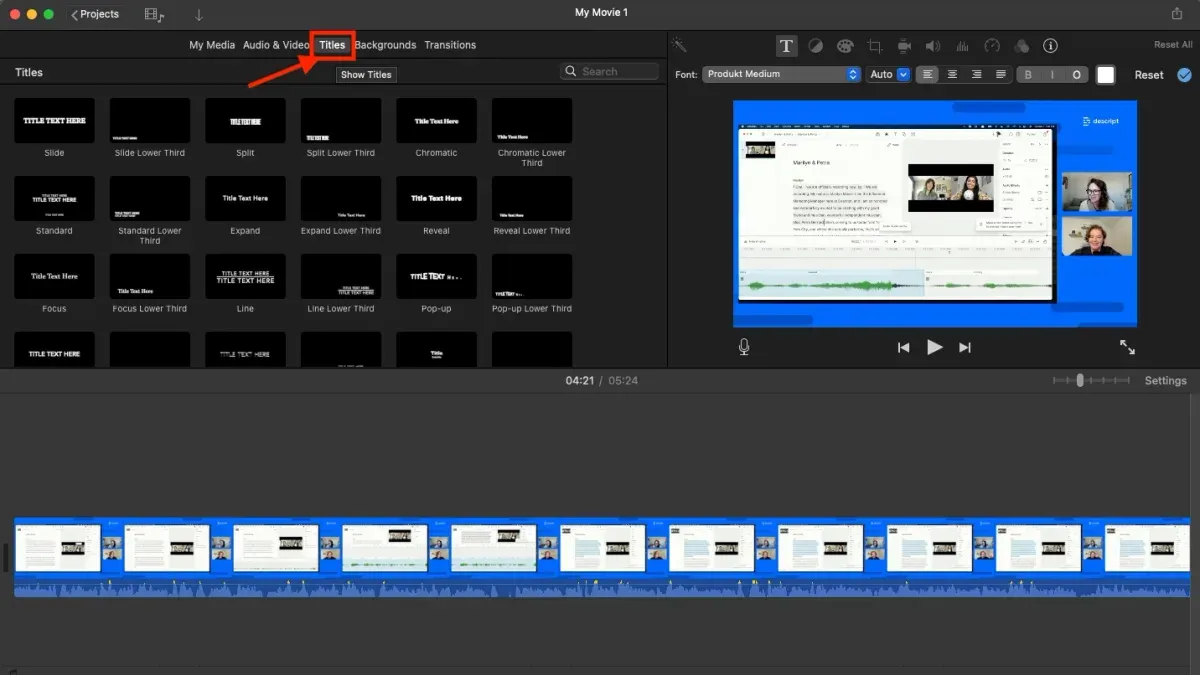Select the Standard title thumbnail
This screenshot has width=1200, height=675.
coord(54,198)
